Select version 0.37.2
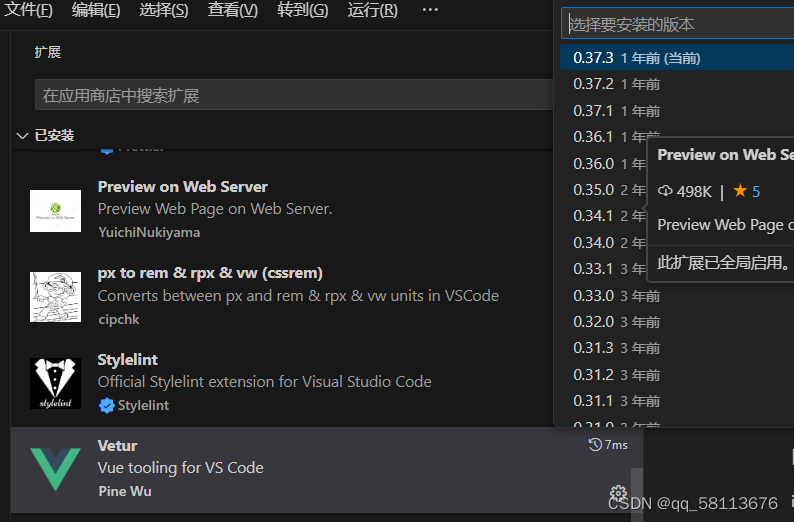 coord(677,84)
